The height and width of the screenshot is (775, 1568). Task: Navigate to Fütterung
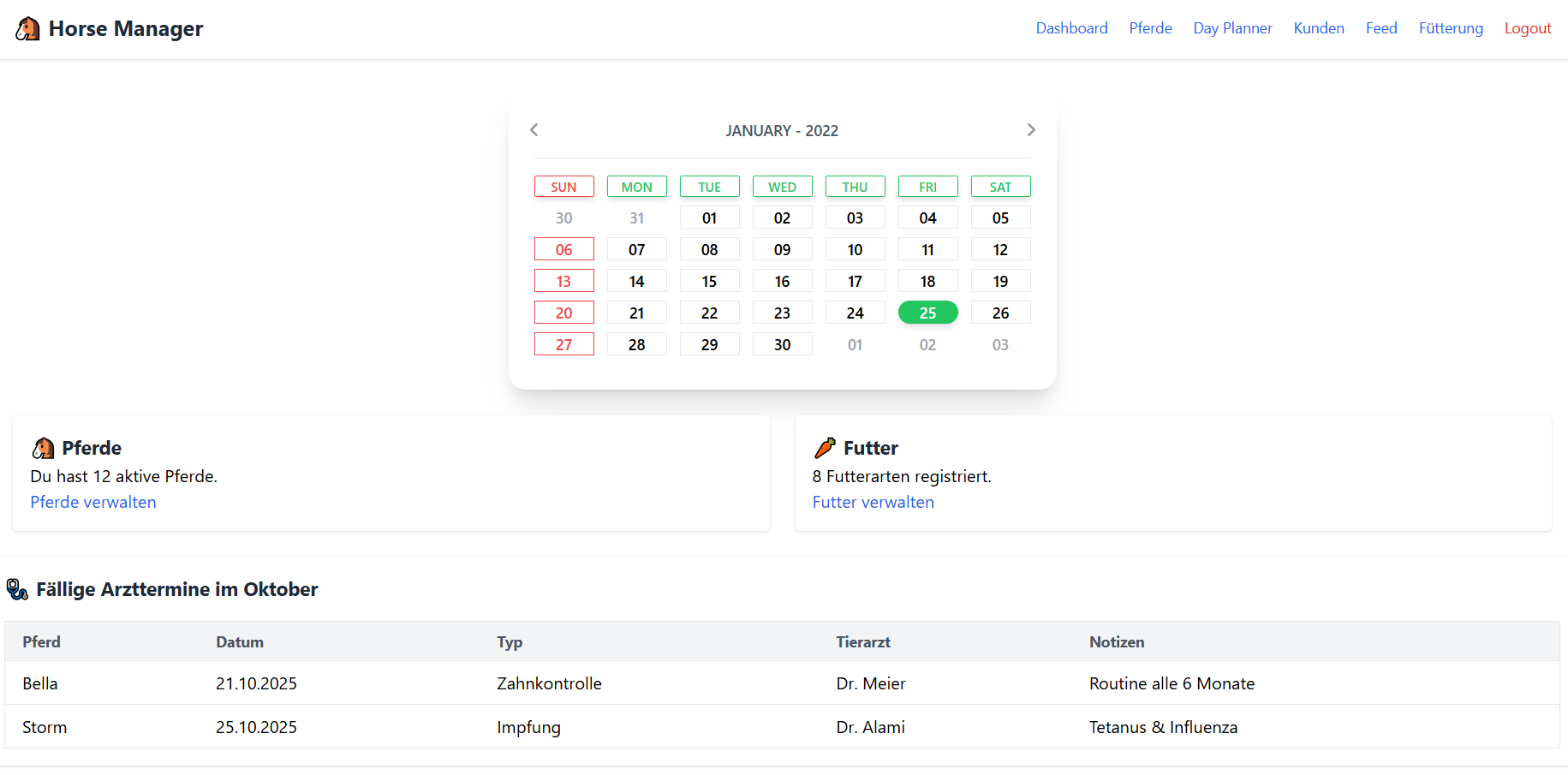coord(1451,27)
